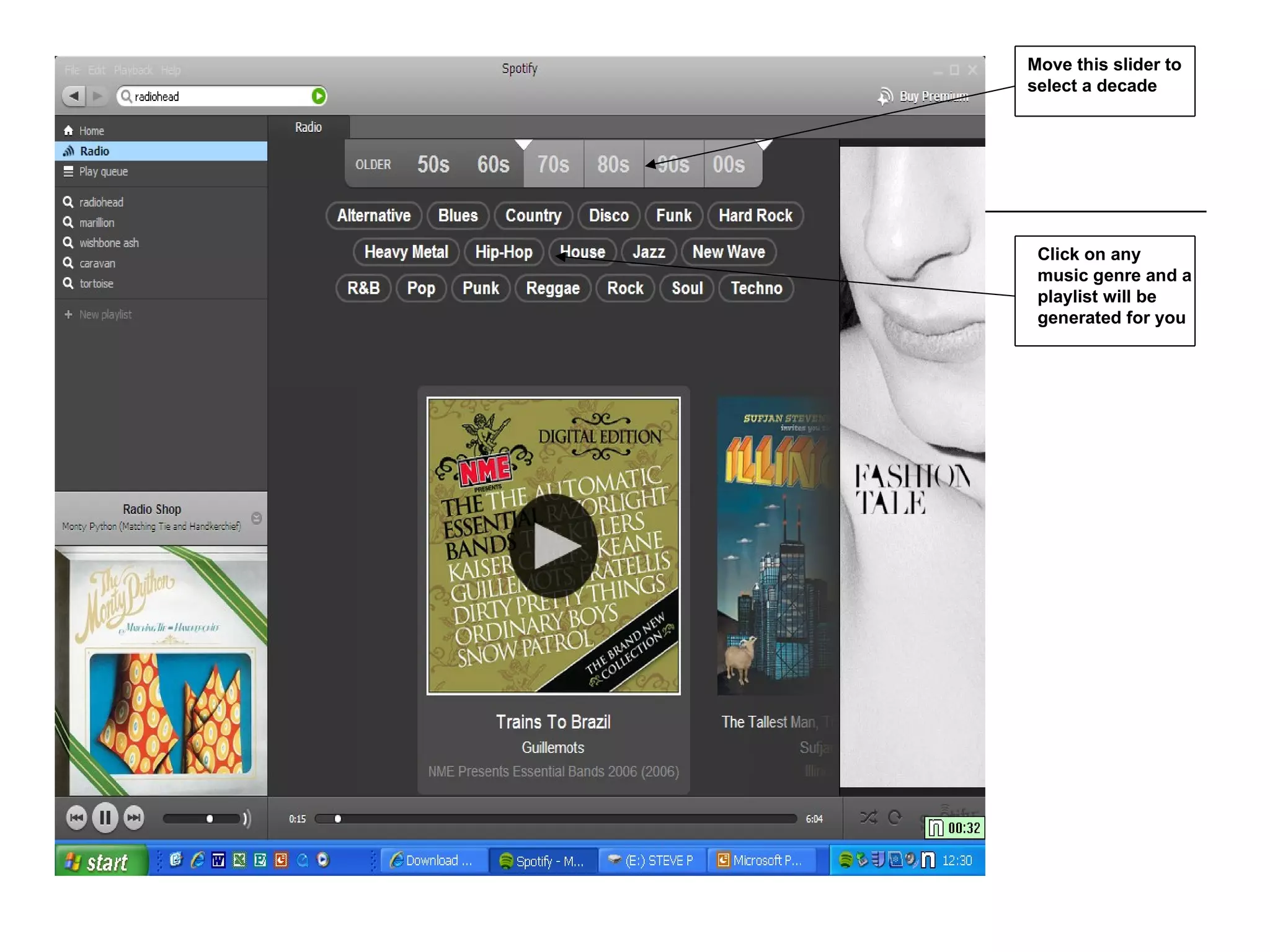Choose the New Wave genre
This screenshot has width=1270, height=952.
729,252
